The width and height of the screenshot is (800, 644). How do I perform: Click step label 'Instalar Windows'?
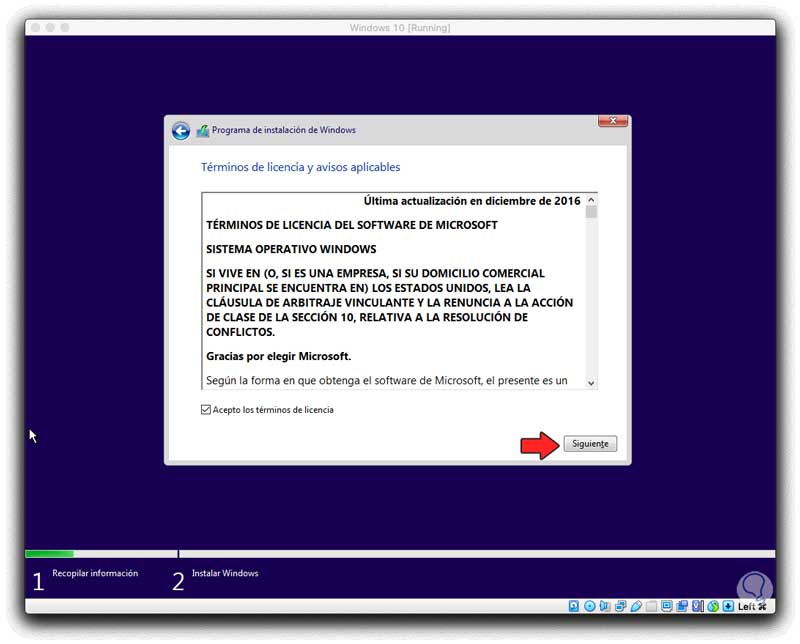click(225, 573)
